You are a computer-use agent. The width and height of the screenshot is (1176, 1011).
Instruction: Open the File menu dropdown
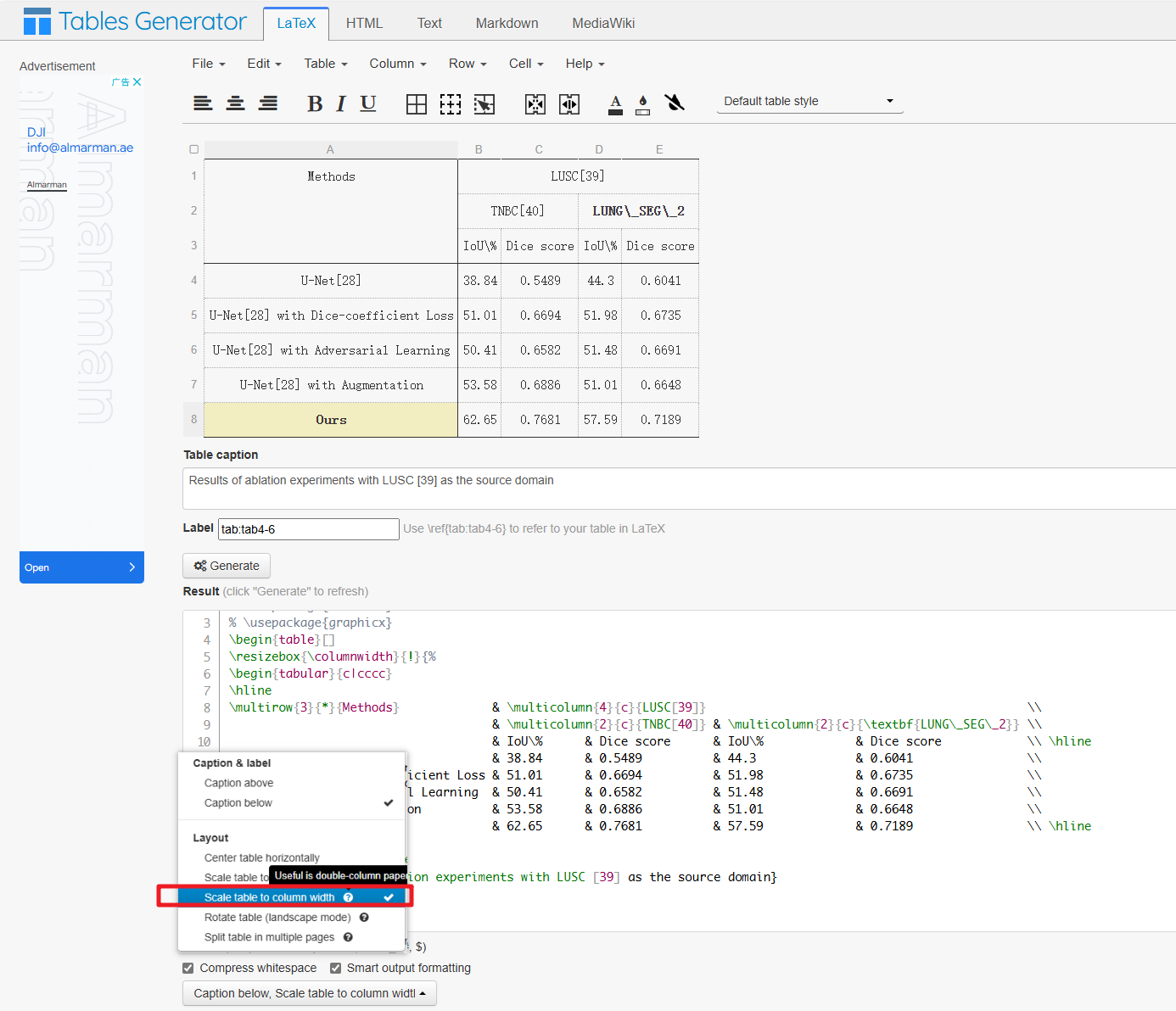point(209,64)
